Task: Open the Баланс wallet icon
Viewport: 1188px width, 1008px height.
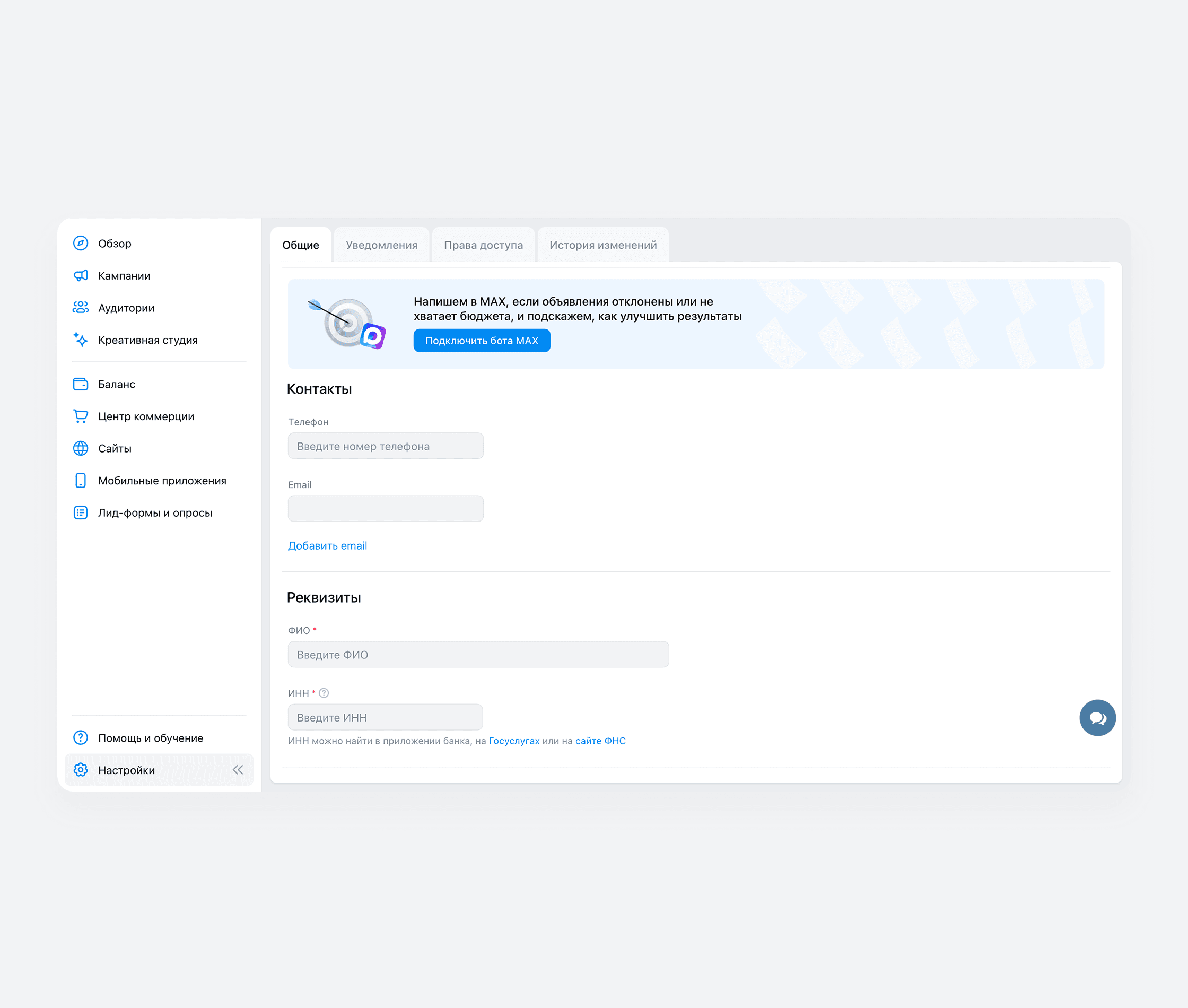Action: 81,384
